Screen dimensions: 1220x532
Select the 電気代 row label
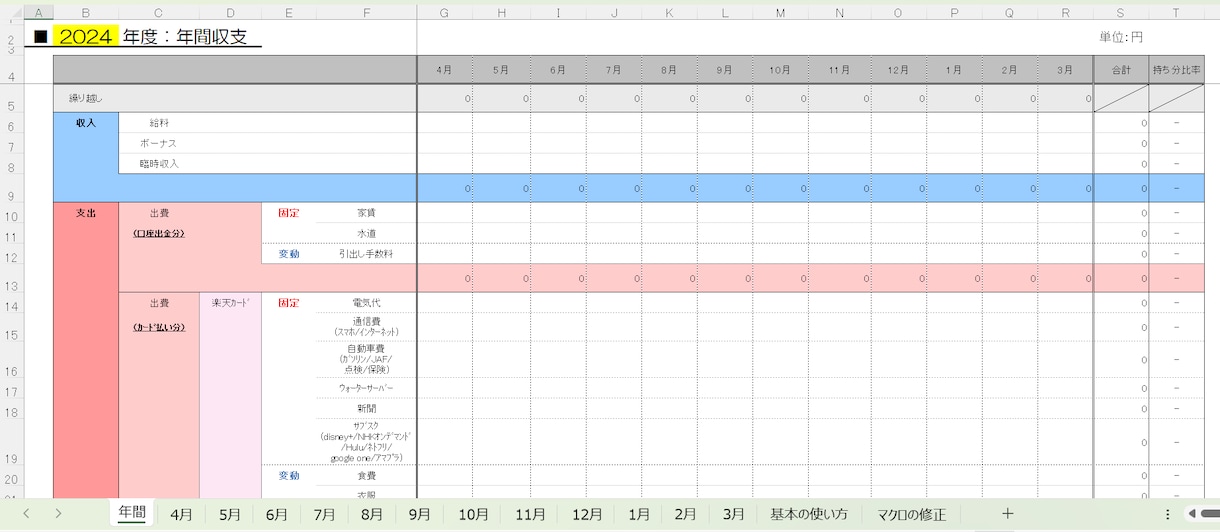click(x=366, y=302)
